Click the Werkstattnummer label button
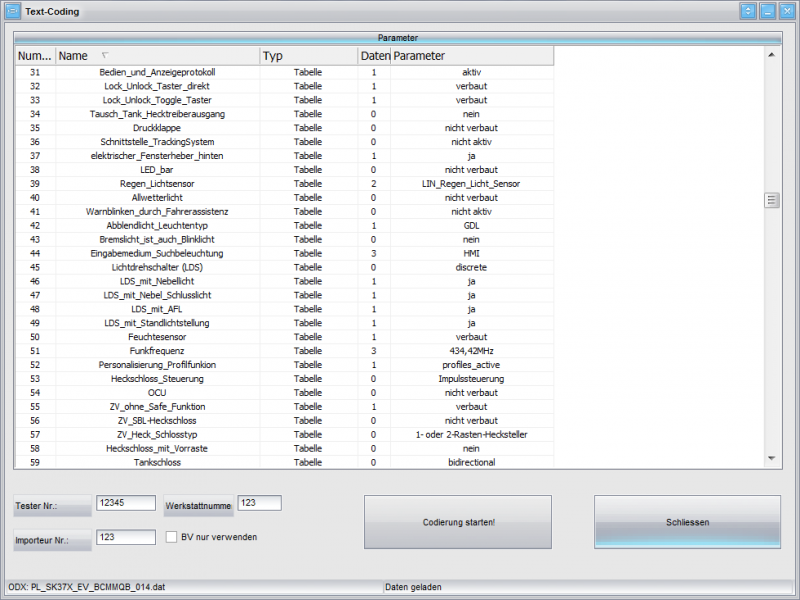 (x=198, y=506)
